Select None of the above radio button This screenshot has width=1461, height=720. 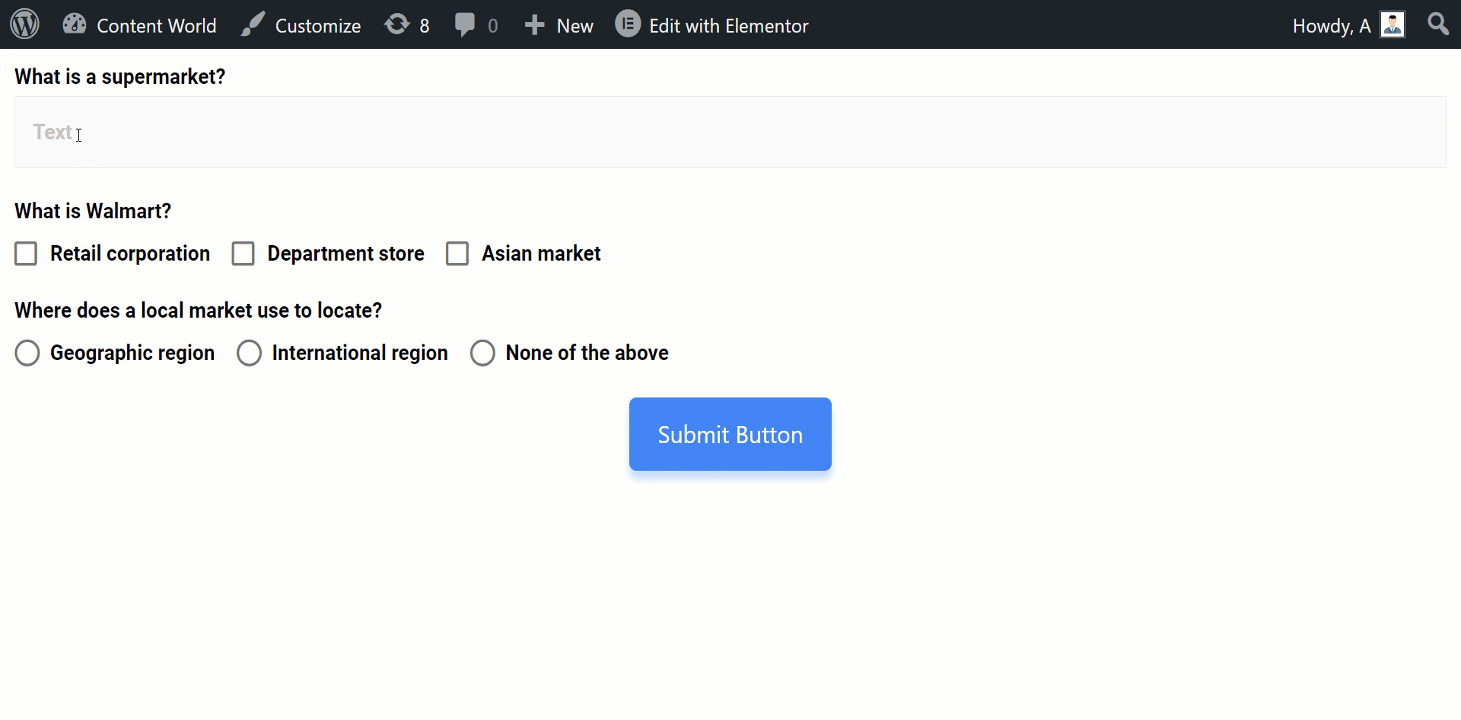[x=483, y=353]
